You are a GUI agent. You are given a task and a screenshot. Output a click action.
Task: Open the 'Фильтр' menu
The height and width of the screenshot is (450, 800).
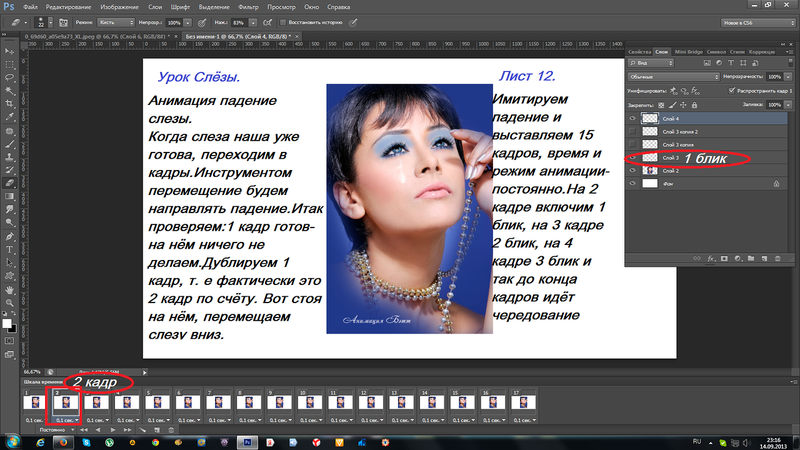248,7
